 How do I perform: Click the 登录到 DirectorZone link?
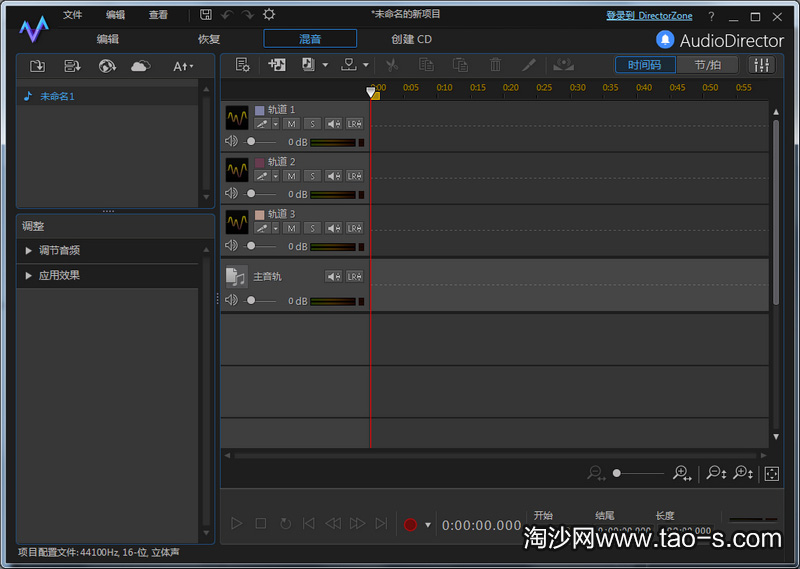(x=647, y=16)
